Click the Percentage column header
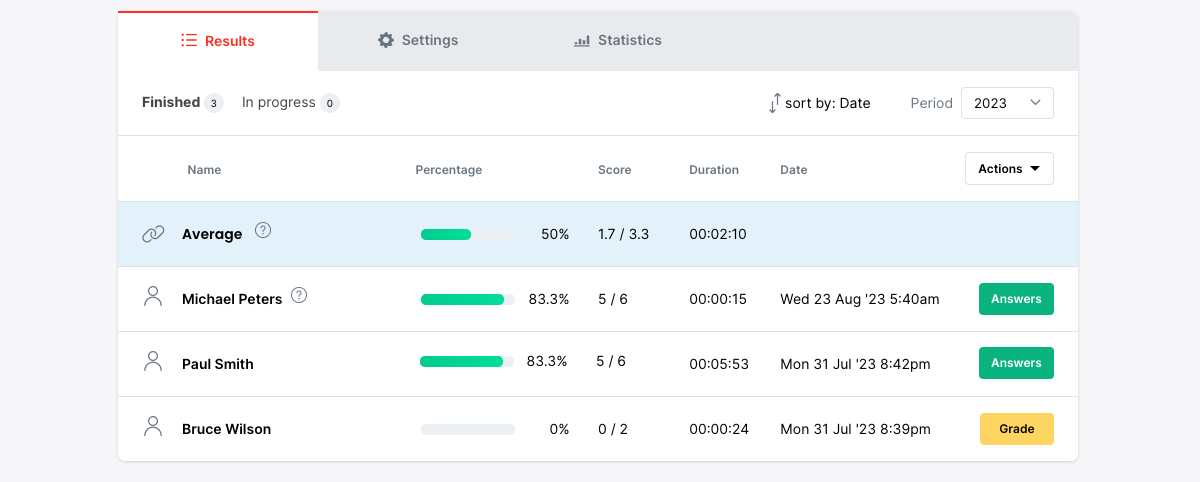 (x=448, y=170)
